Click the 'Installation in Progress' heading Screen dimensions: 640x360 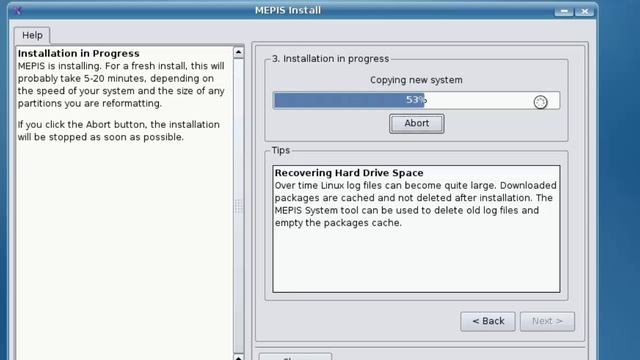point(78,53)
